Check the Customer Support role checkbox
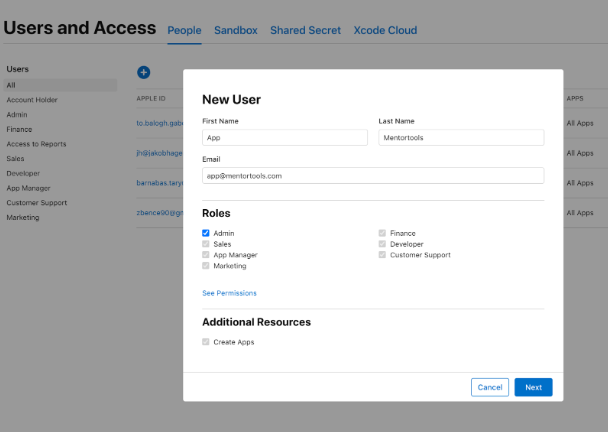 tap(382, 255)
